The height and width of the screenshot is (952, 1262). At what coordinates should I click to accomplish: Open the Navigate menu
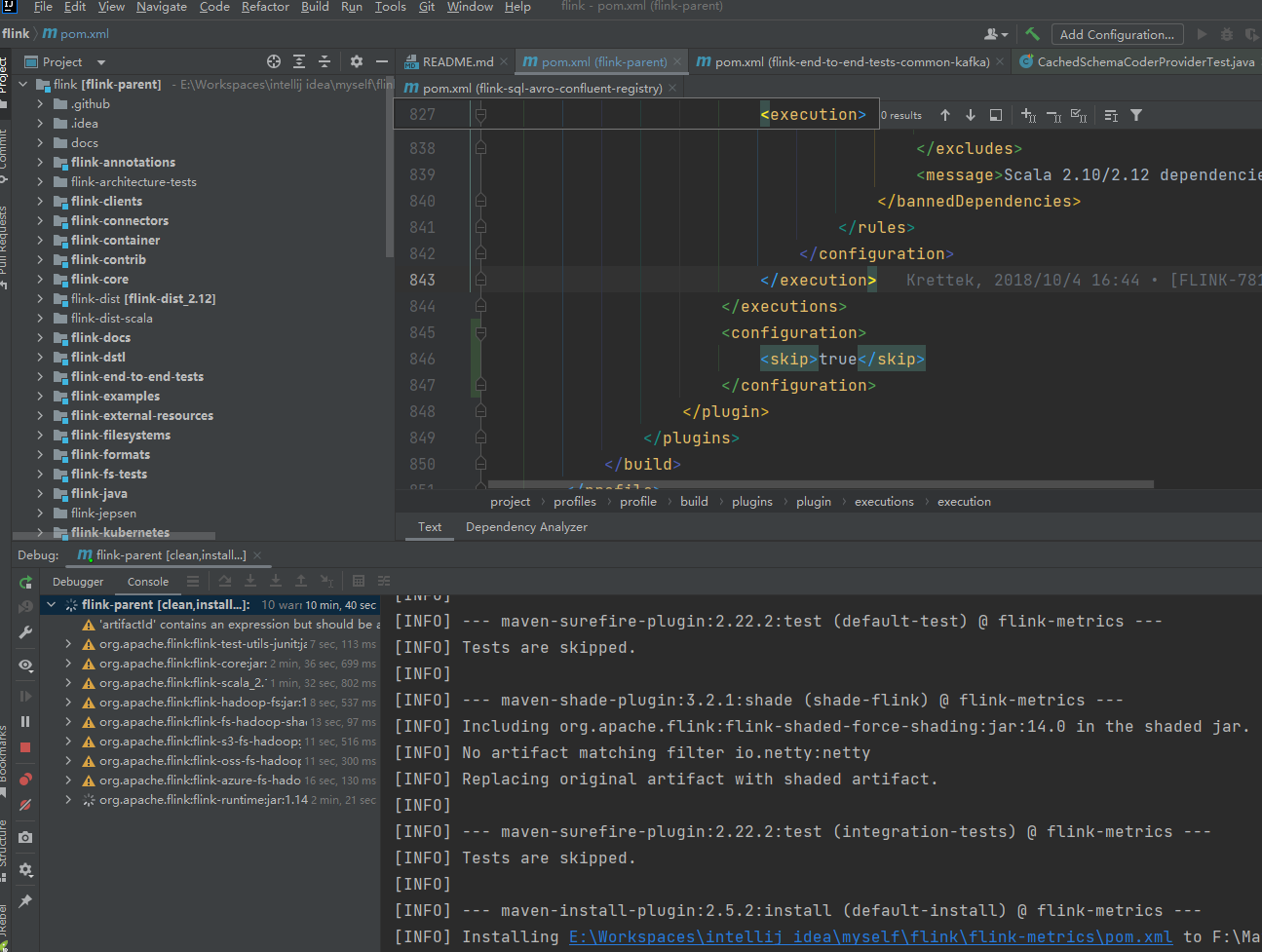coord(162,7)
